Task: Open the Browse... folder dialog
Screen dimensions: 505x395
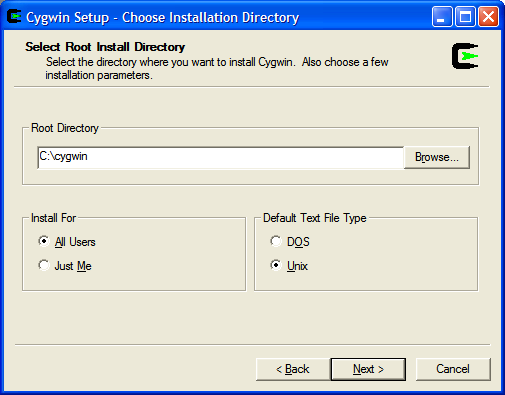Action: pyautogui.click(x=437, y=157)
